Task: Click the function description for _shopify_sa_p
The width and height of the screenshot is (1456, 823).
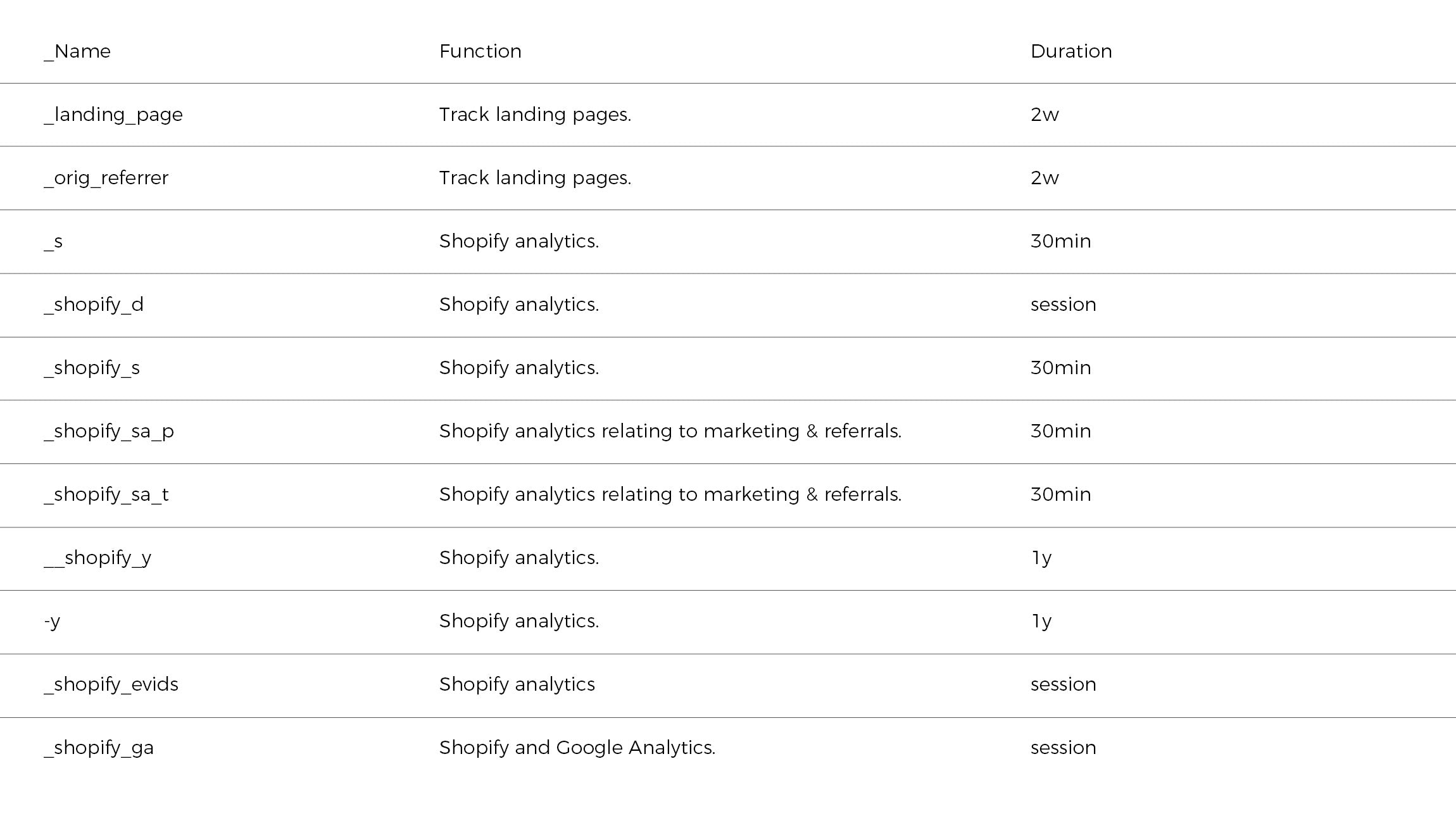Action: click(x=670, y=431)
